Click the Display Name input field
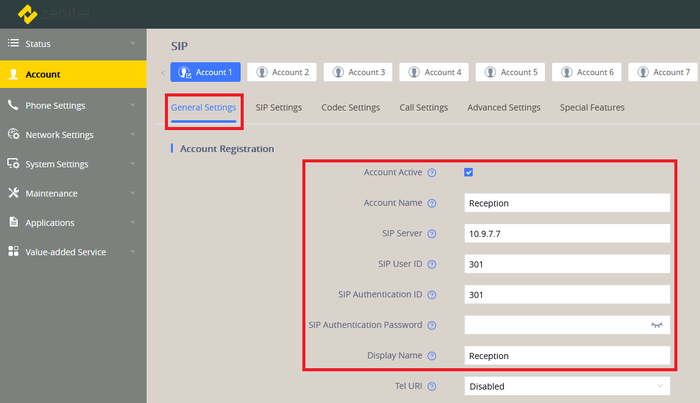The image size is (700, 403). coord(567,356)
